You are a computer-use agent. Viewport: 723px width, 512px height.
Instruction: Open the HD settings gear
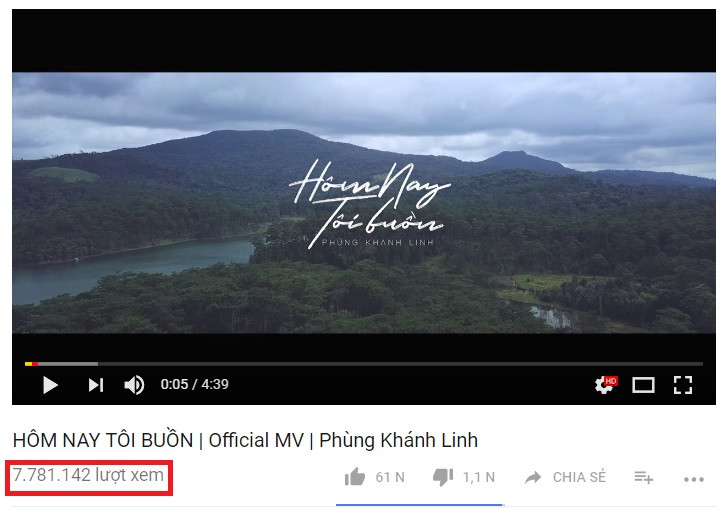606,384
